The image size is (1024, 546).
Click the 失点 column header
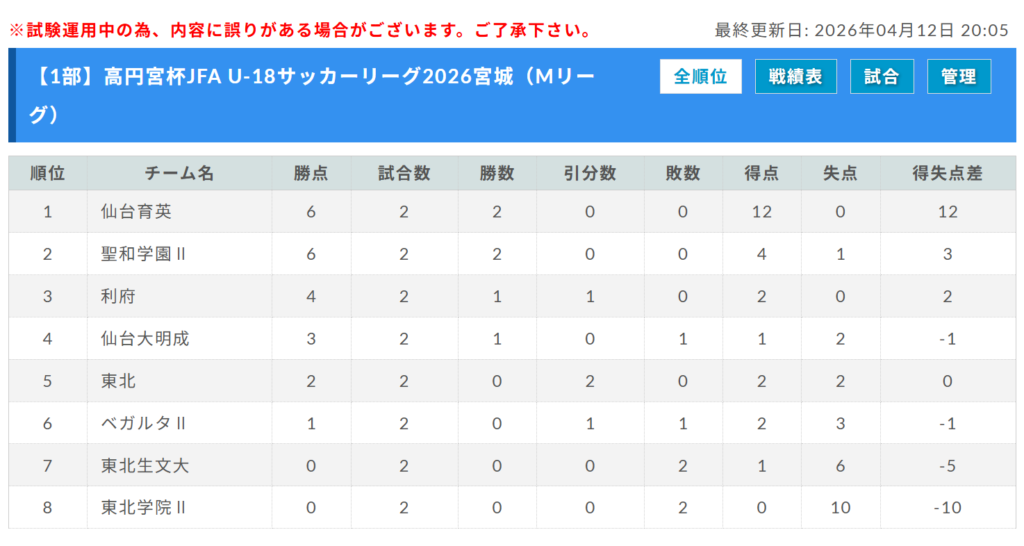840,173
